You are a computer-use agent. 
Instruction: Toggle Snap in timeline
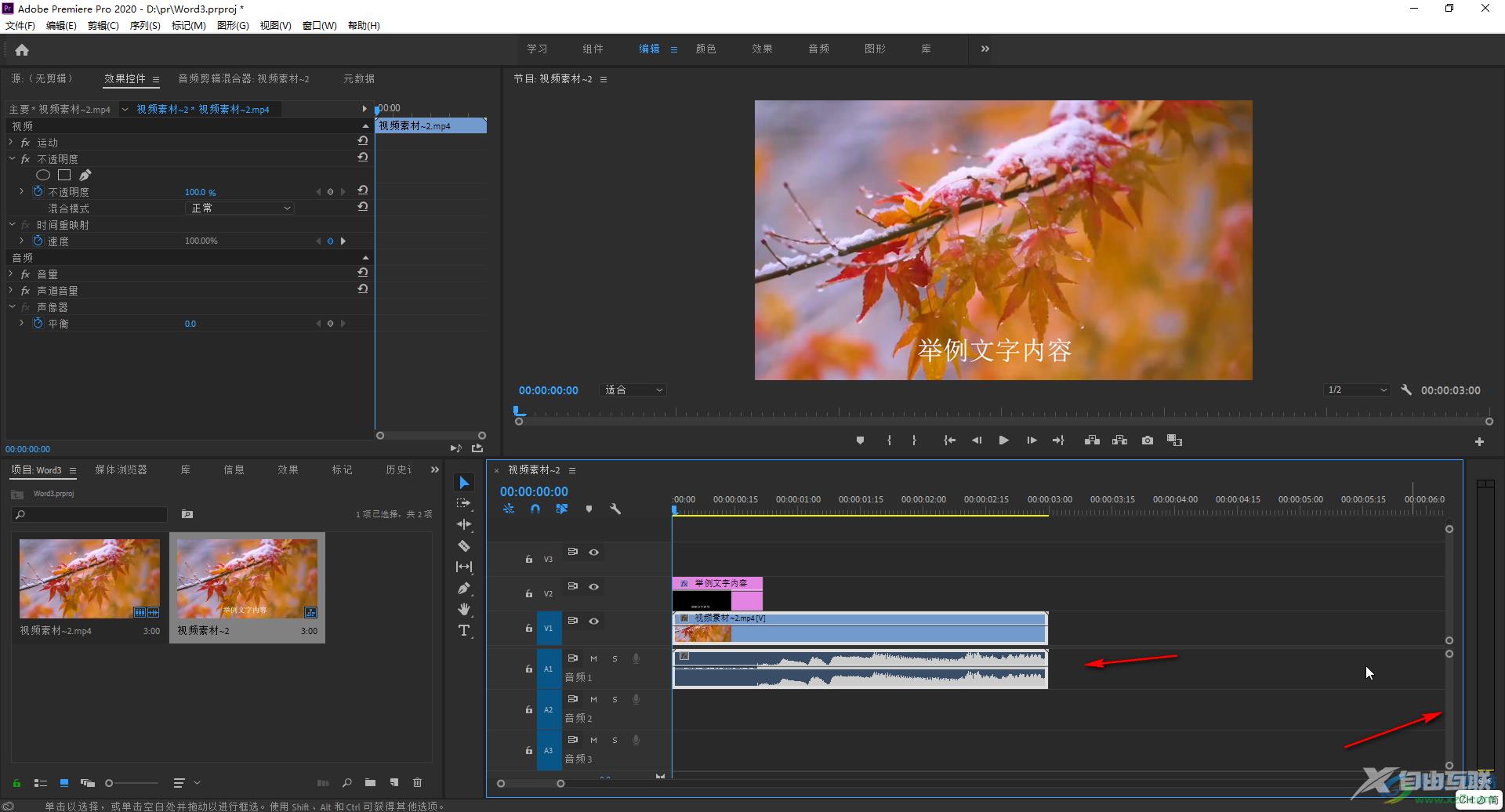tap(535, 509)
